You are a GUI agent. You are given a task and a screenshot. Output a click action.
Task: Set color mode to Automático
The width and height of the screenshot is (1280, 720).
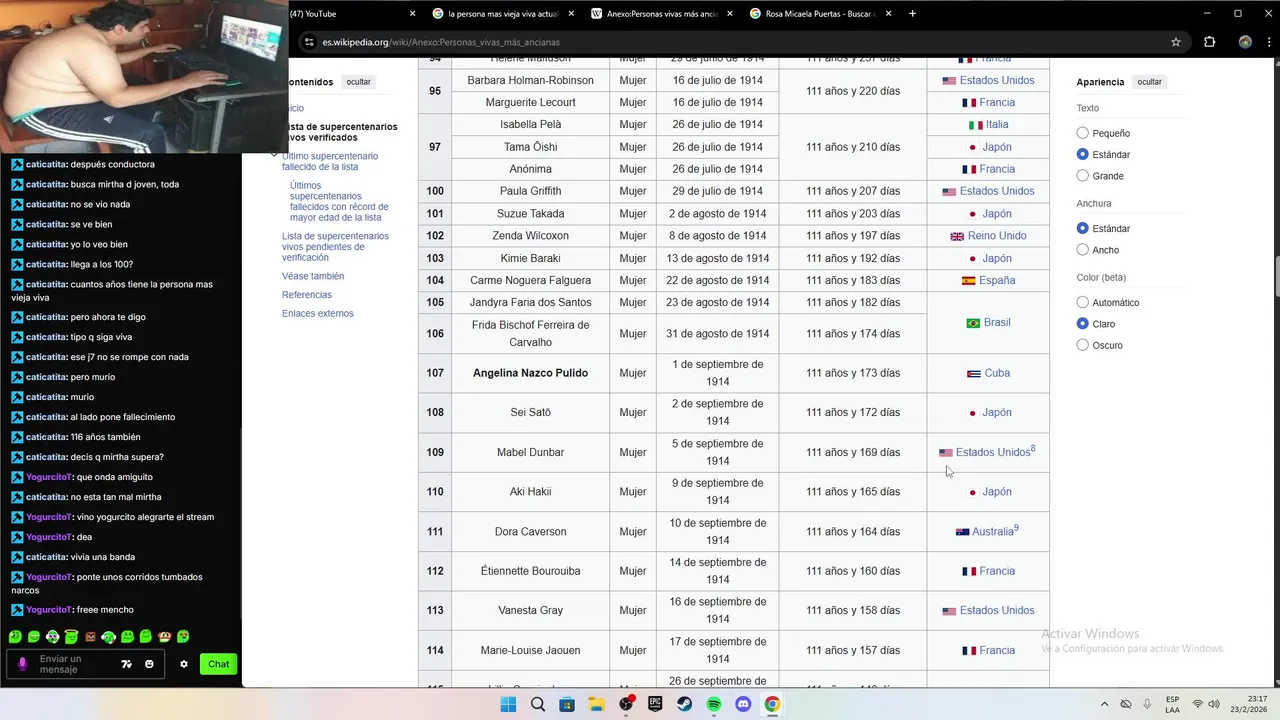pyautogui.click(x=1083, y=302)
